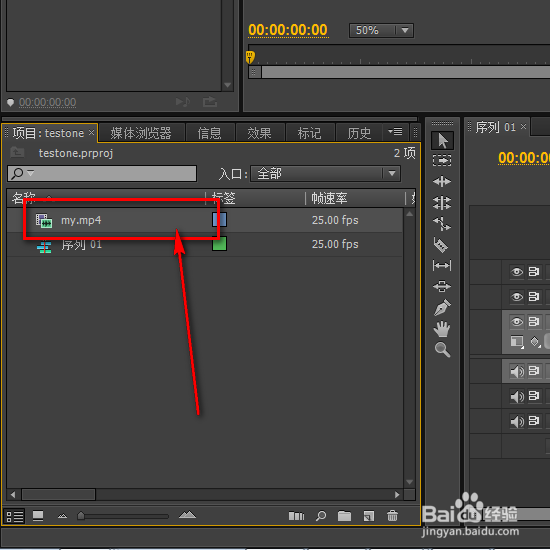Image resolution: width=550 pixels, height=550 pixels.
Task: Click Automate to Sequence icon
Action: (x=296, y=516)
